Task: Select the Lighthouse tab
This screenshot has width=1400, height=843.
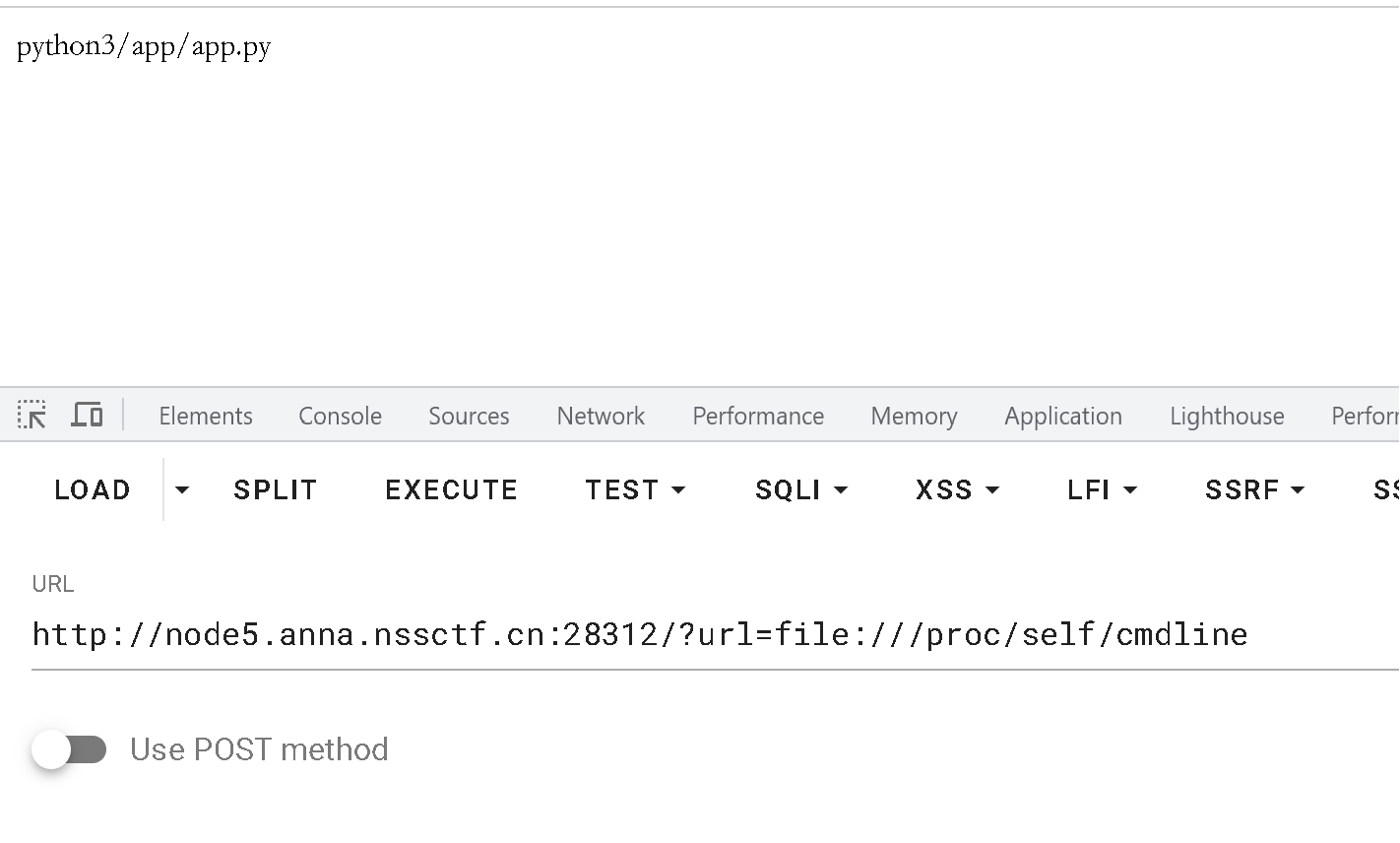Action: [x=1227, y=416]
